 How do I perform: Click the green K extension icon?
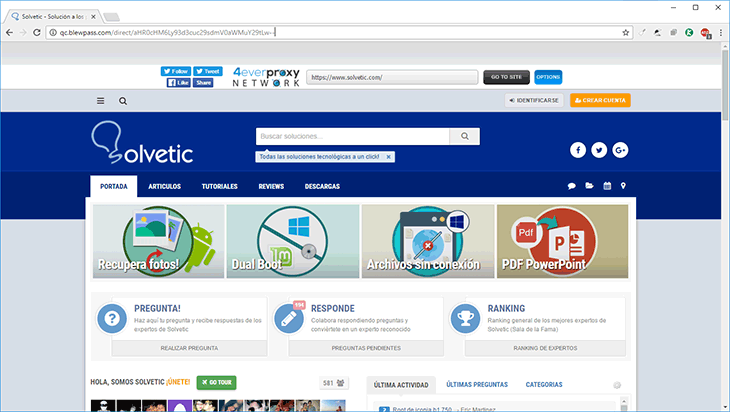coord(689,32)
